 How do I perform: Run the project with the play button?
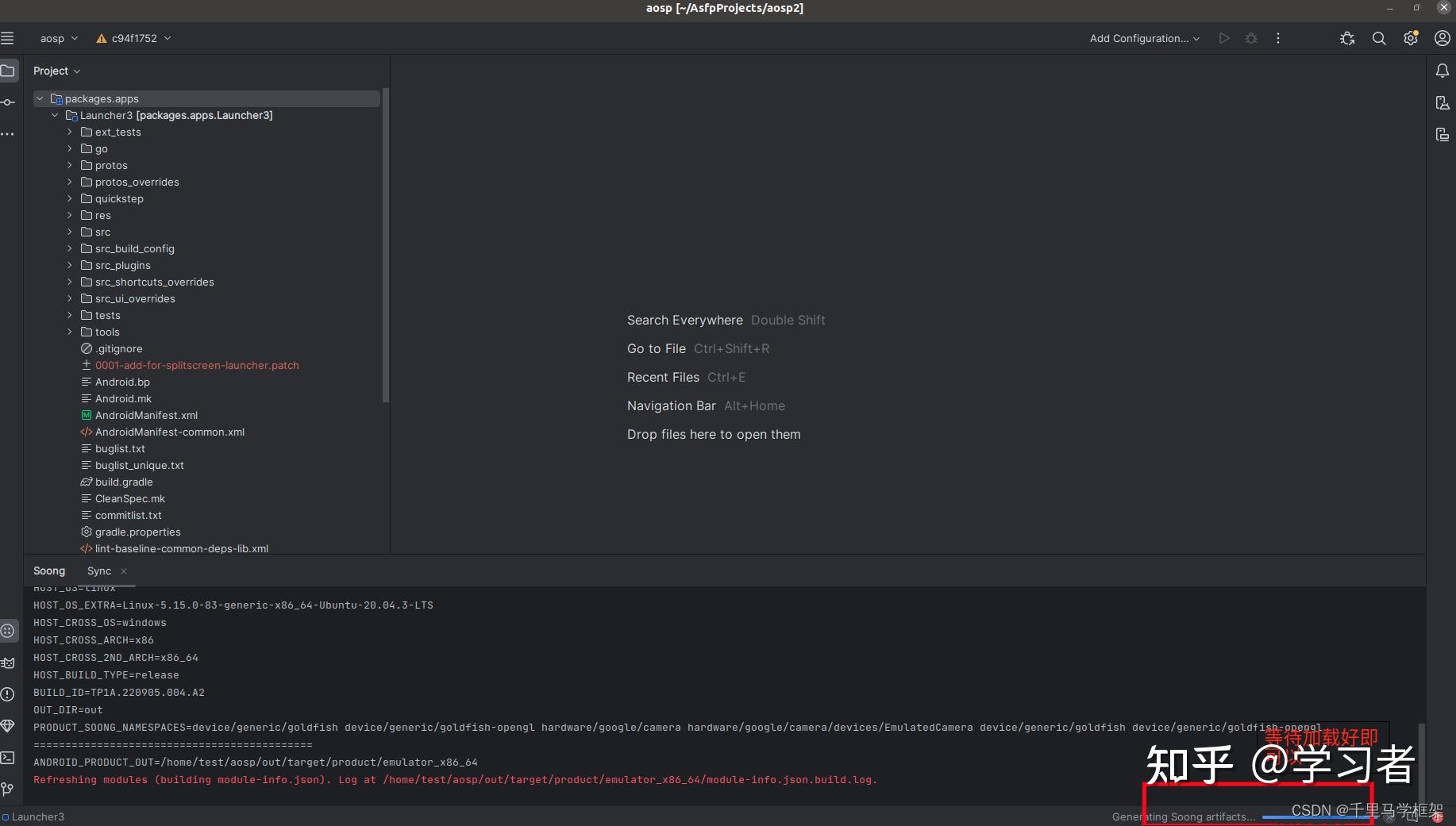(x=1224, y=38)
